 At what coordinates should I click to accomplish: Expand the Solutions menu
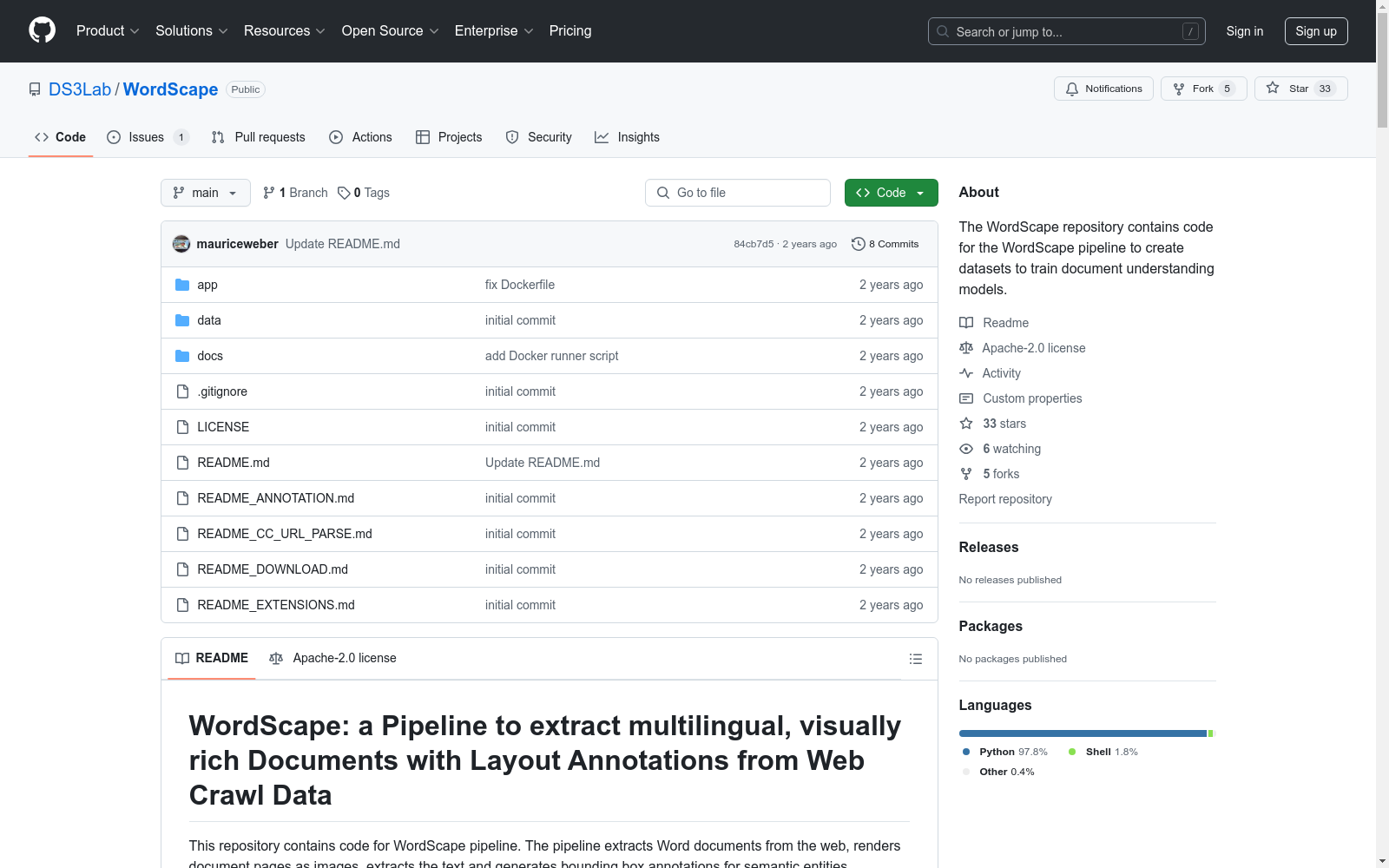coord(192,30)
